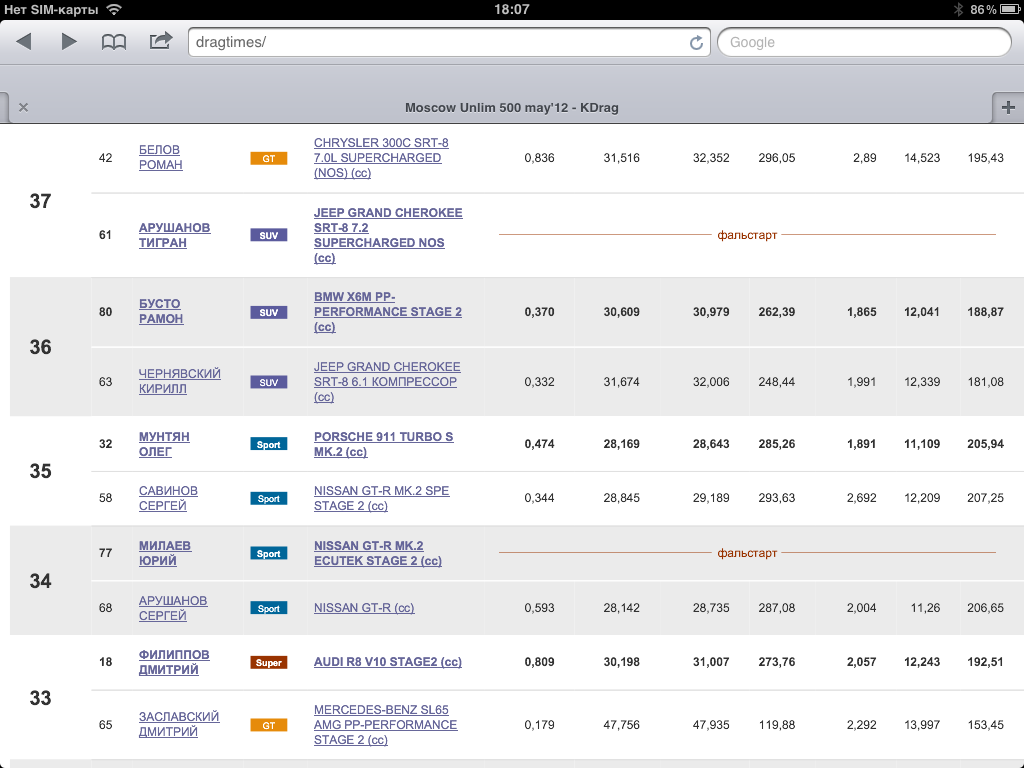Screen dimensions: 1024x768
Task: Tap Super class badge for ФИЛИППОВ ДМИТРИЙ
Action: click(x=268, y=662)
